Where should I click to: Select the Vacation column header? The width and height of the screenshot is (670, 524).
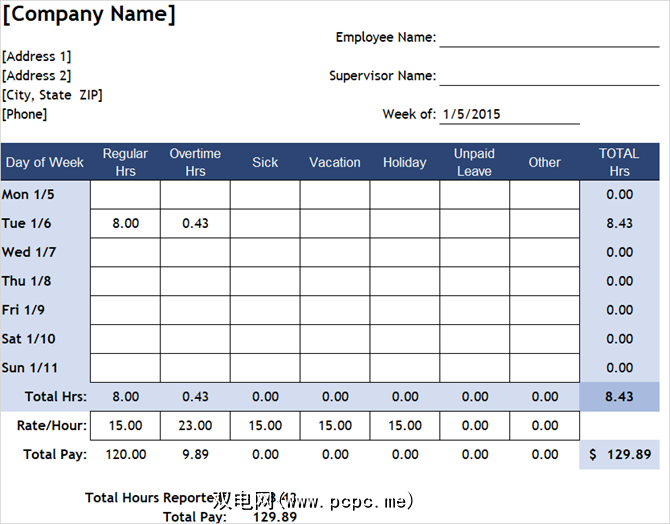pos(335,162)
